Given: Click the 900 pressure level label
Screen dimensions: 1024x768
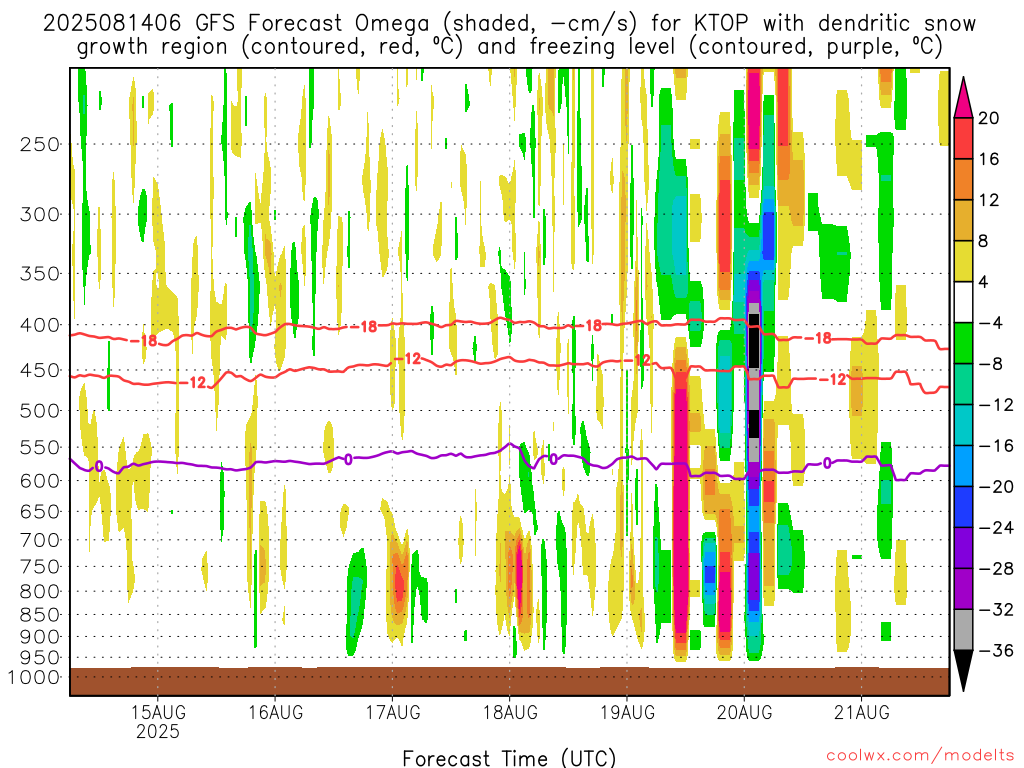Looking at the screenshot, I should tap(40, 636).
